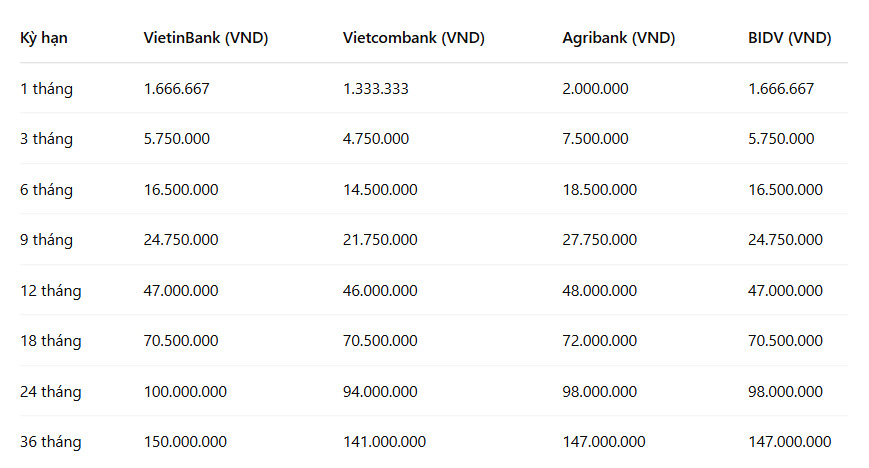
Task: Click the 36 tháng row label
Action: click(x=51, y=442)
